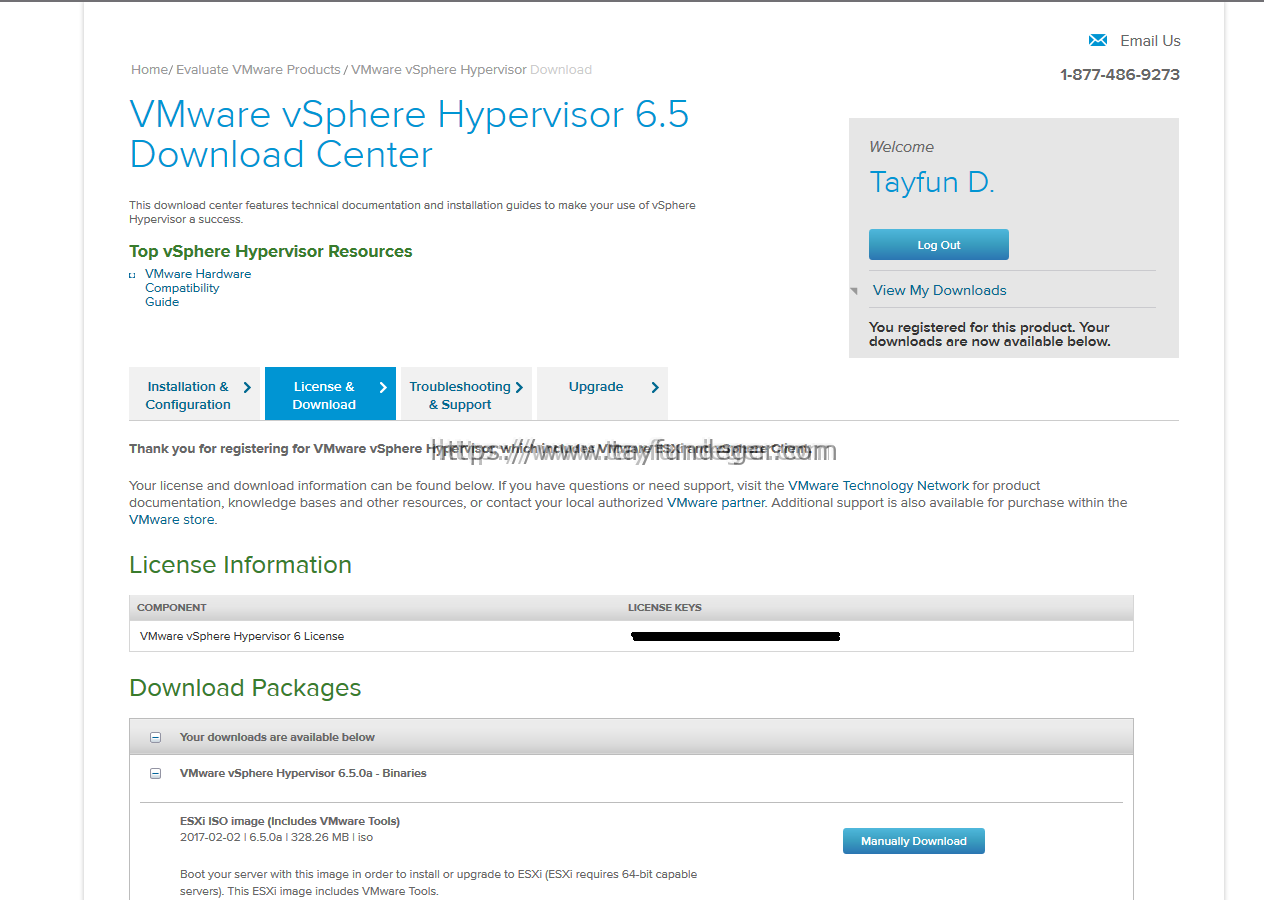Collapse the vSphere Hypervisor 6.5.0a Binaries row
Viewport: 1264px width, 900px height.
click(x=155, y=773)
